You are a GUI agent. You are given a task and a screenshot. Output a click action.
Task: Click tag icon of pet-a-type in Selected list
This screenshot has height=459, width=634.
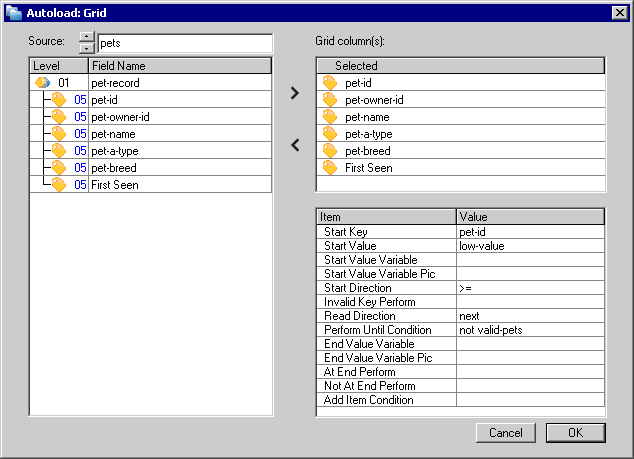pyautogui.click(x=330, y=134)
